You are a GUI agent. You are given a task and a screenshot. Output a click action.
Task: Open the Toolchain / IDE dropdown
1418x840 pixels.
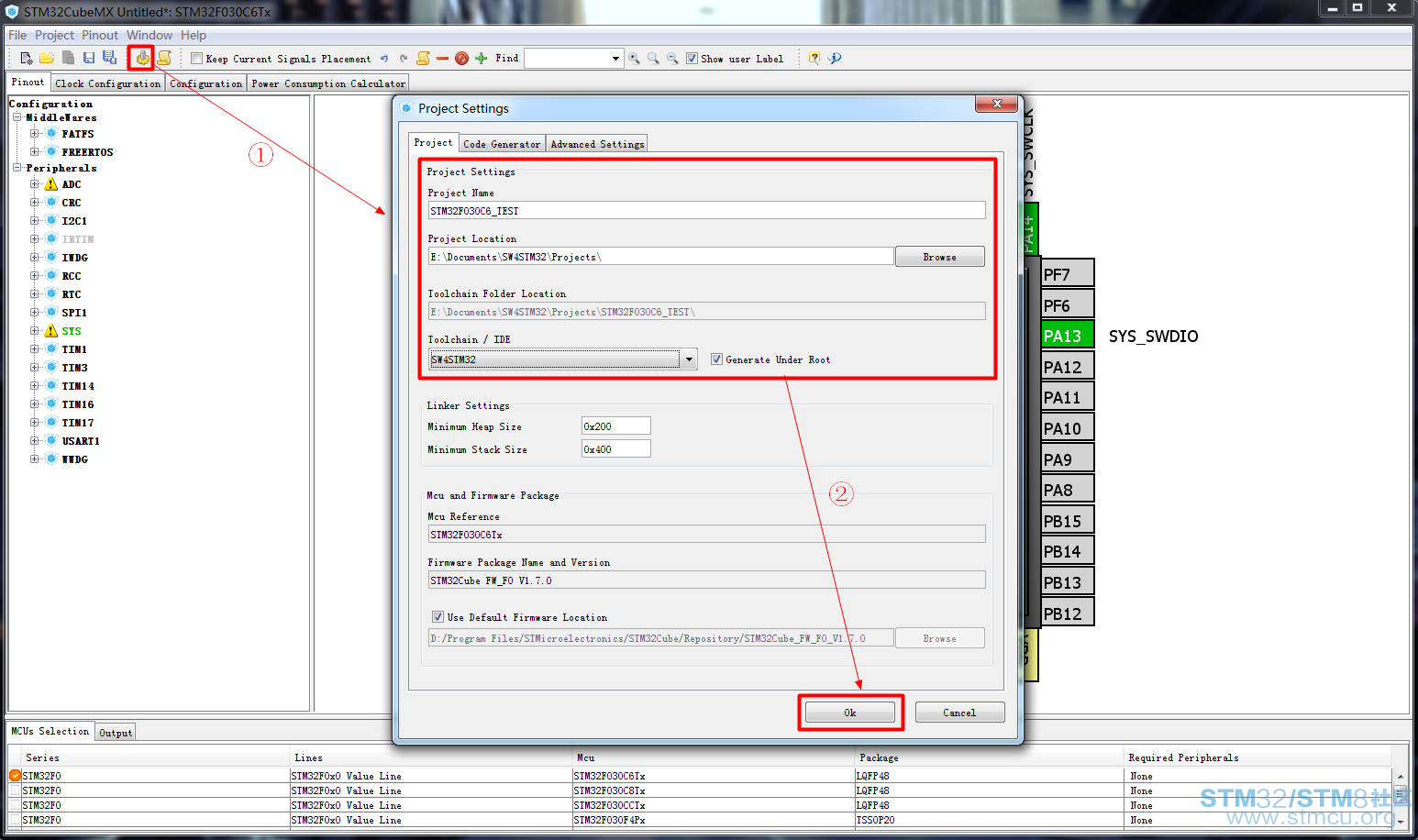[689, 359]
